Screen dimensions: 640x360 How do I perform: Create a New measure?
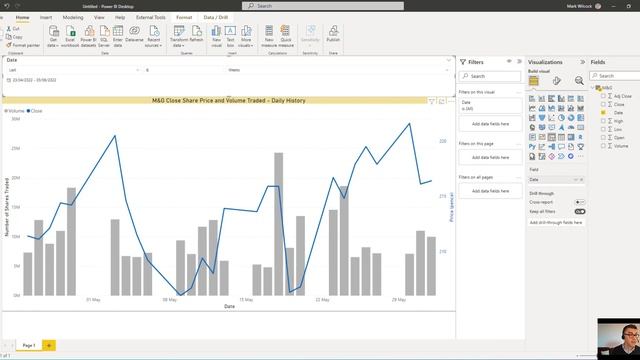pos(269,36)
